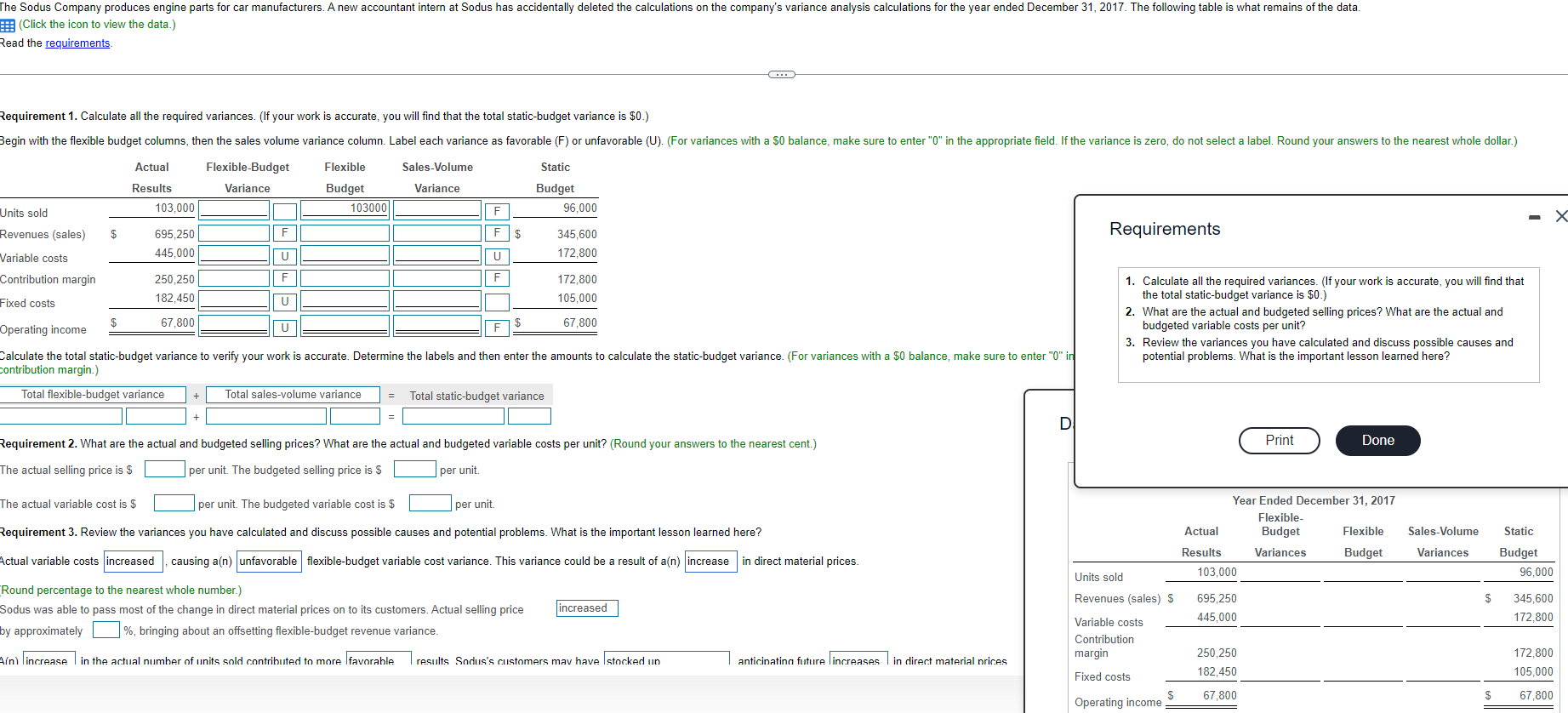Open Variable costs sales-volume variance U dropdown
The image size is (1568, 713).
point(497,256)
